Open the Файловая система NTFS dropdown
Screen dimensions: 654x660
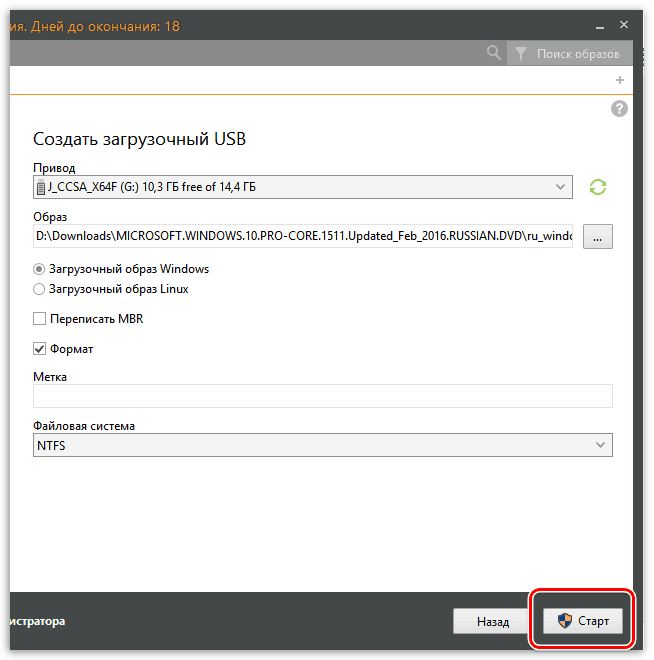point(600,445)
